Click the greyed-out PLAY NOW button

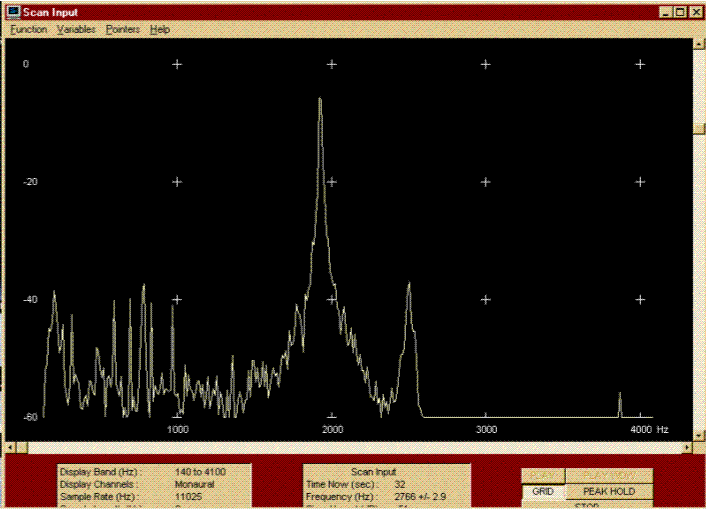tap(609, 476)
